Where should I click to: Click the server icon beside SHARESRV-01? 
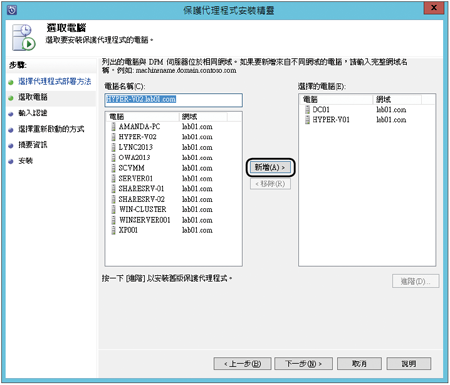point(114,189)
